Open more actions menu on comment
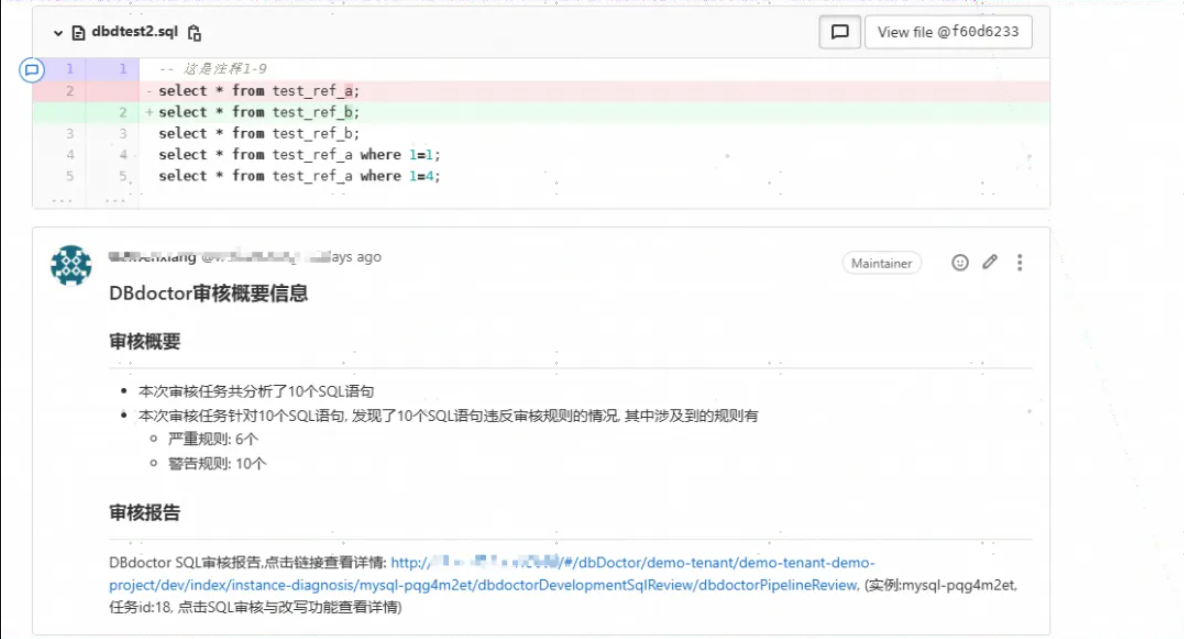 (1019, 262)
